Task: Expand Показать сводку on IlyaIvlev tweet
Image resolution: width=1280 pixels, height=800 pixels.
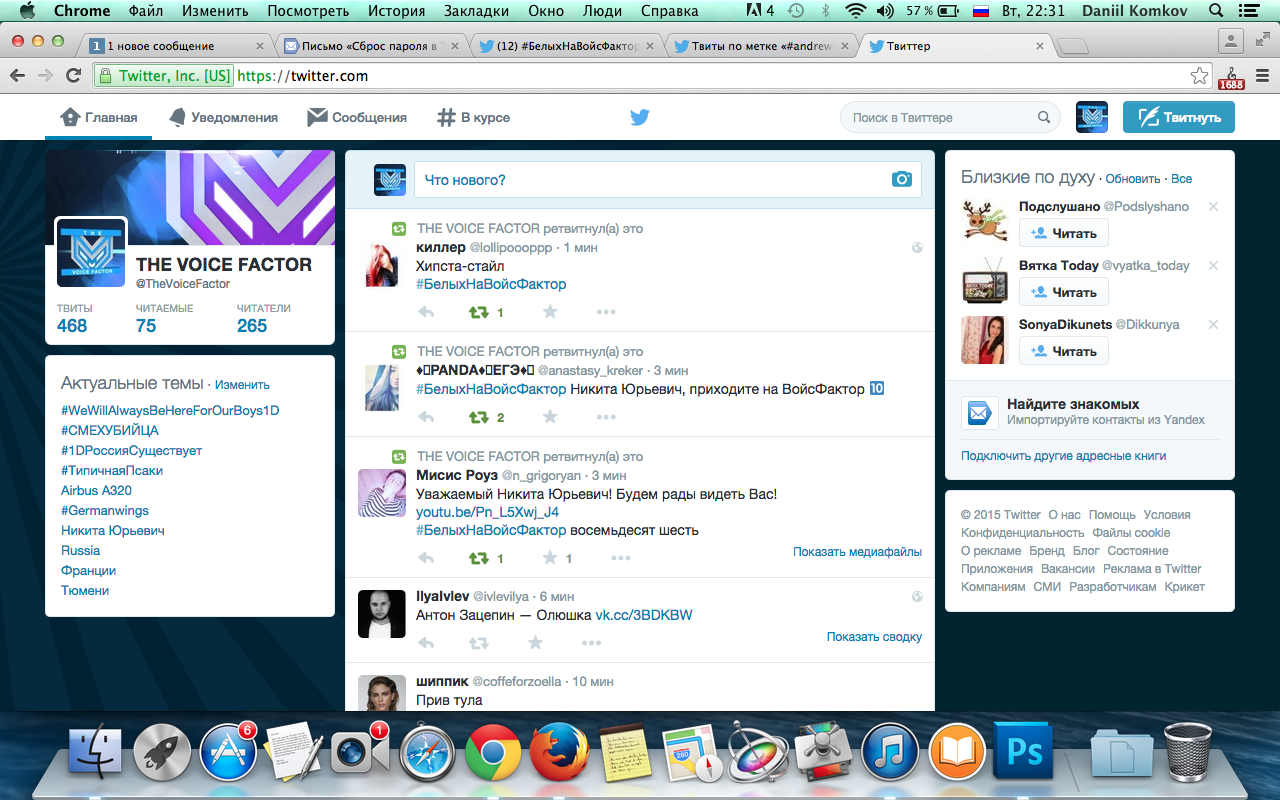Action: [874, 637]
